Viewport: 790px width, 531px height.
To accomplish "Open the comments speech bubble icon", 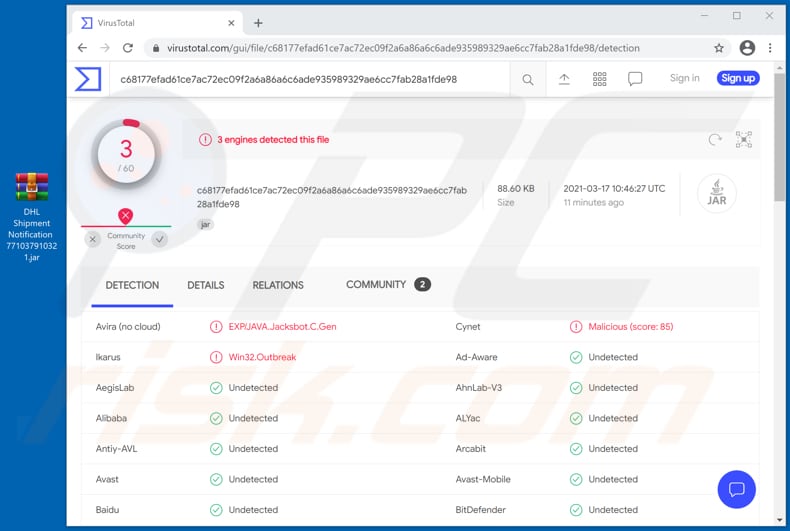I will 635,79.
